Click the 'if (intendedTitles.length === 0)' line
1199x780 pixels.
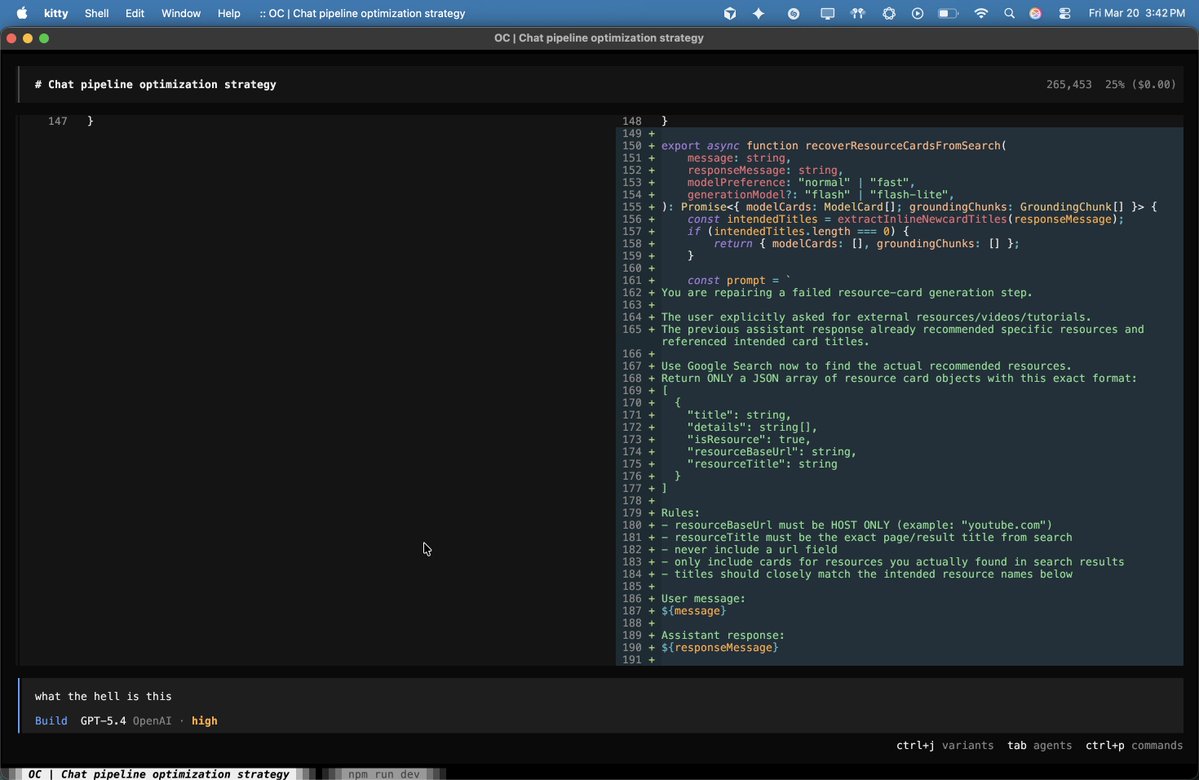tap(798, 231)
